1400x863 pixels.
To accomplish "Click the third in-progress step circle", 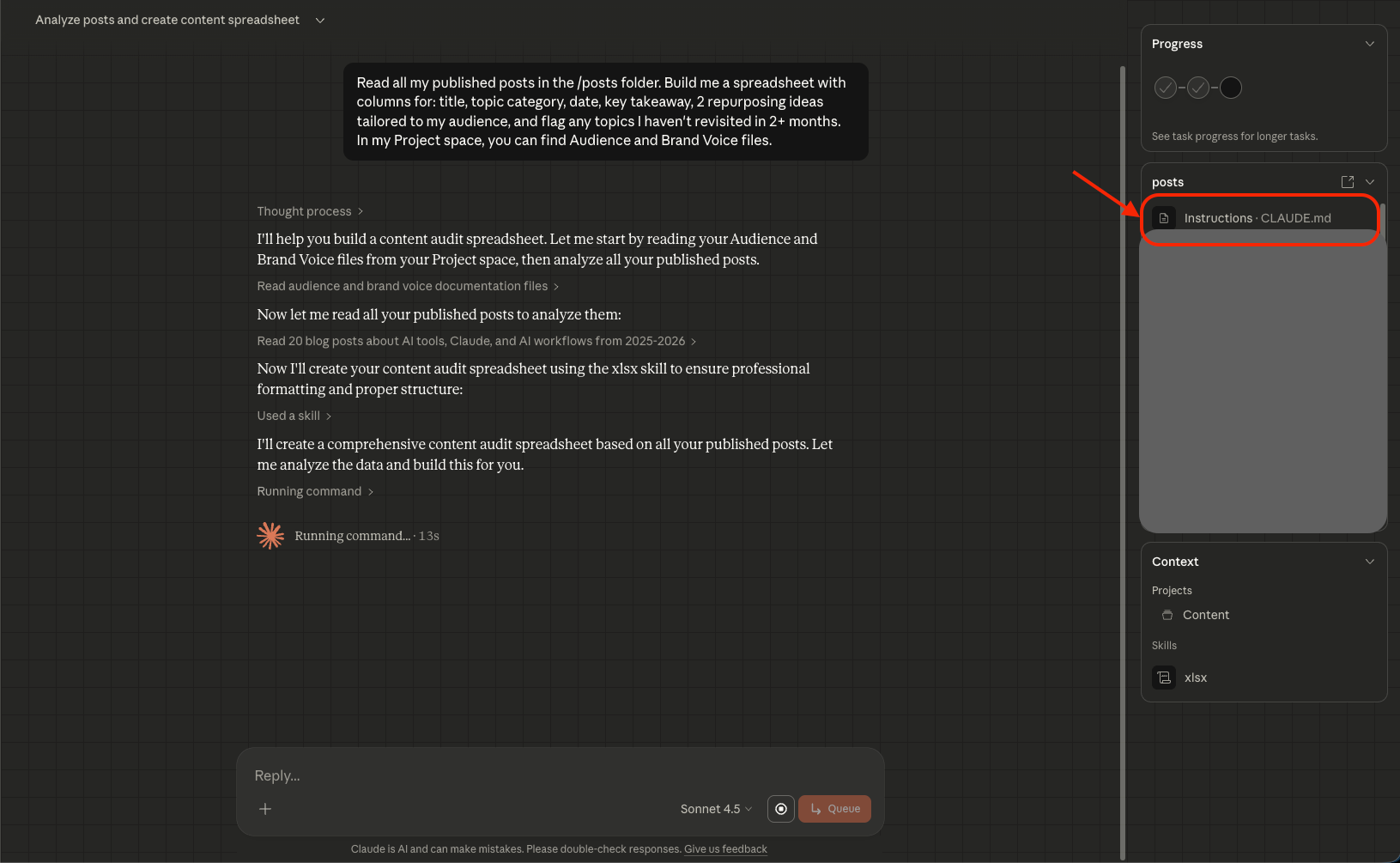I will [1231, 88].
